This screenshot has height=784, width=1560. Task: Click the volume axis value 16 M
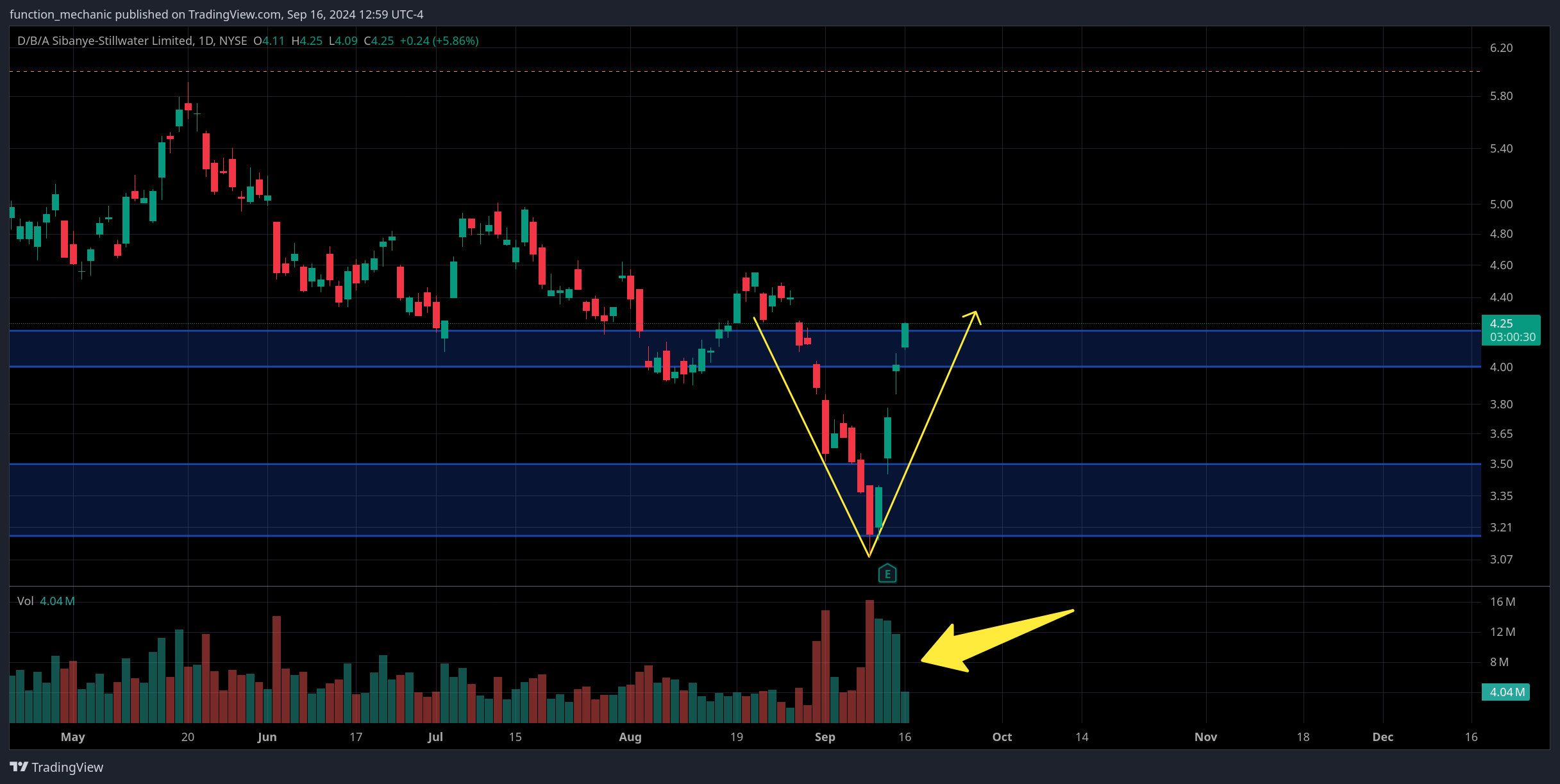(x=1502, y=602)
